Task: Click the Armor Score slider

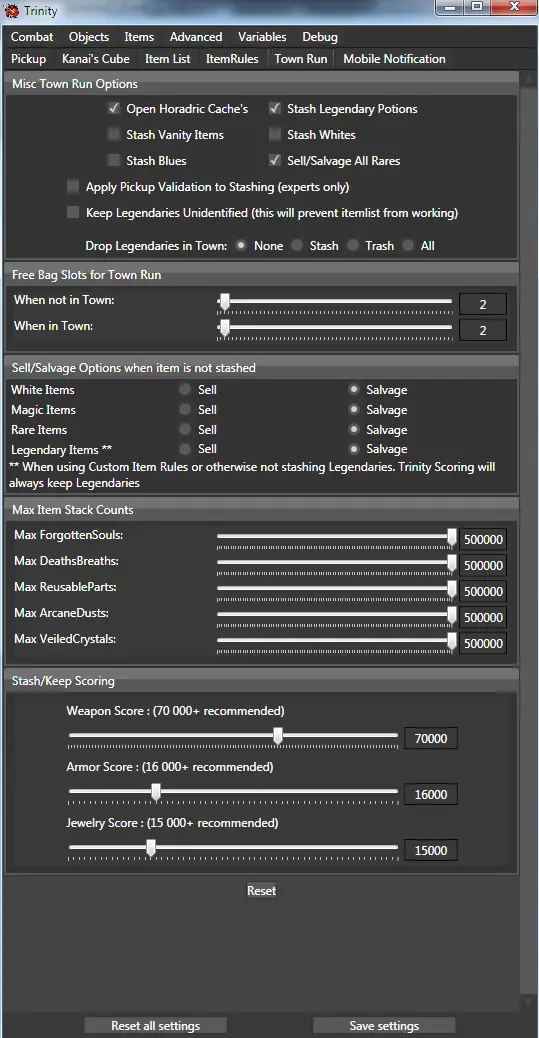Action: click(233, 793)
